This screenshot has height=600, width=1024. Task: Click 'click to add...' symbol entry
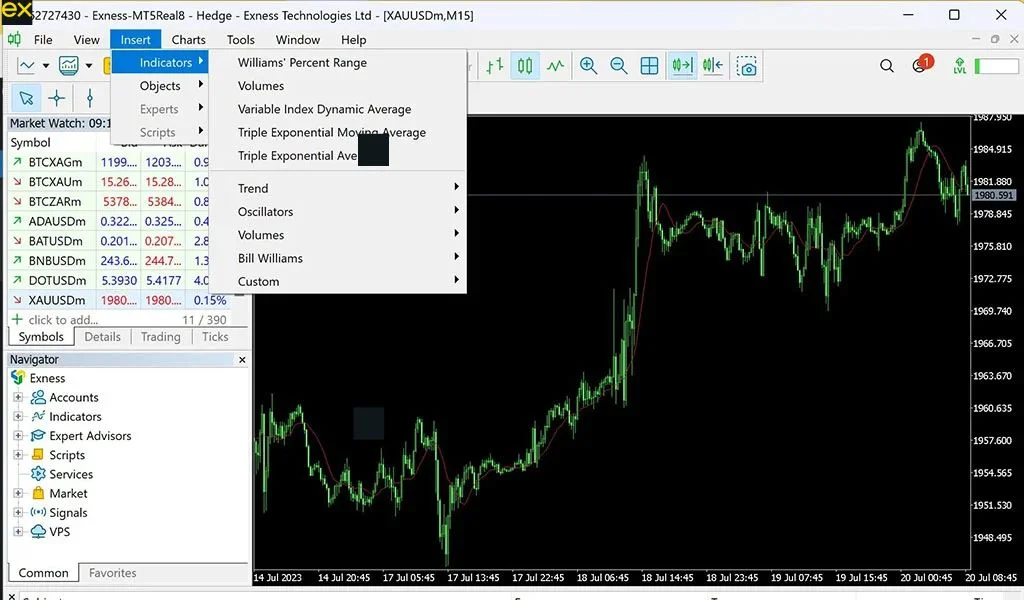point(62,319)
